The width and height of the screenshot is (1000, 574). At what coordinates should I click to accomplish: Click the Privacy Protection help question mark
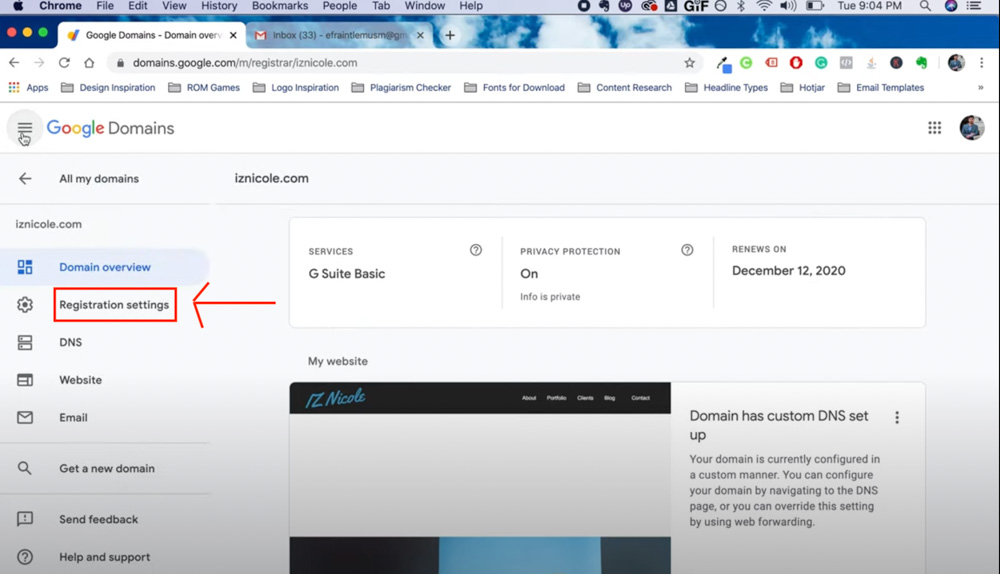(687, 250)
